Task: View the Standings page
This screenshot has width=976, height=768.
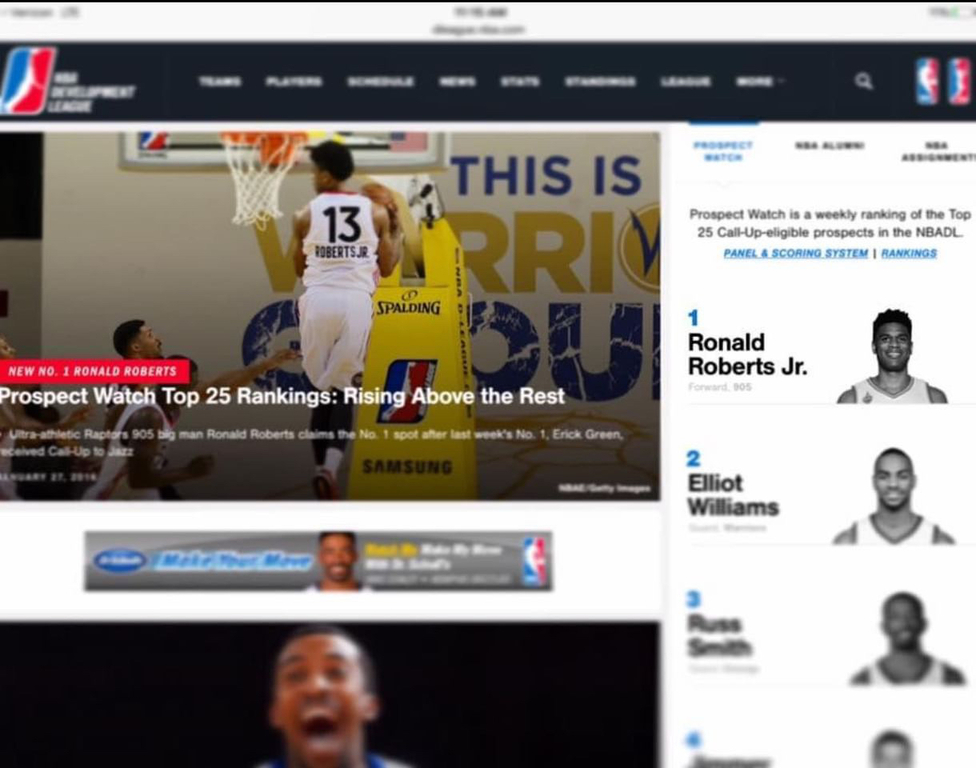Action: tap(600, 82)
